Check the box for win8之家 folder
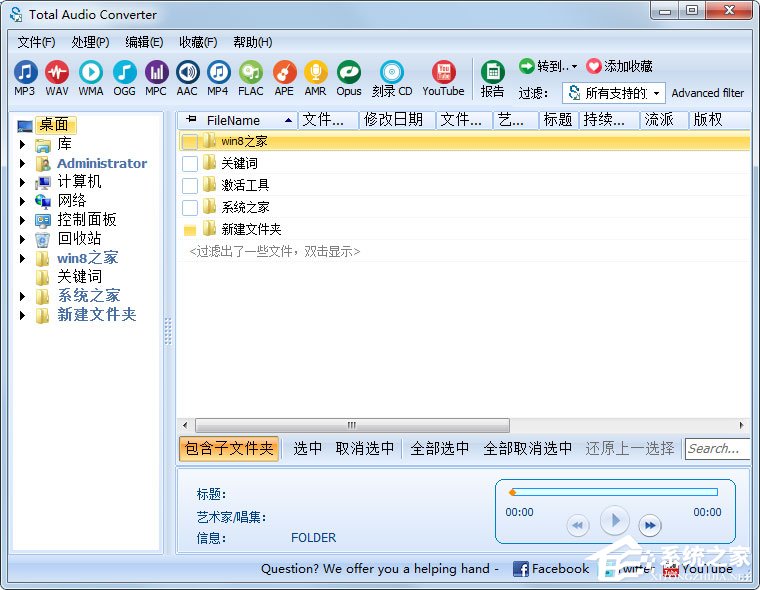Image resolution: width=760 pixels, height=590 pixels. [190, 142]
